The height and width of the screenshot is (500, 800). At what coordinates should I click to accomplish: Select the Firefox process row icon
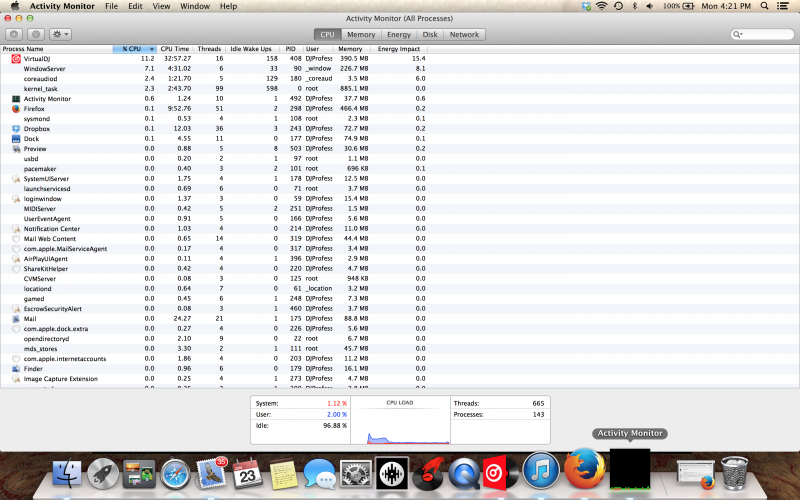(x=16, y=109)
